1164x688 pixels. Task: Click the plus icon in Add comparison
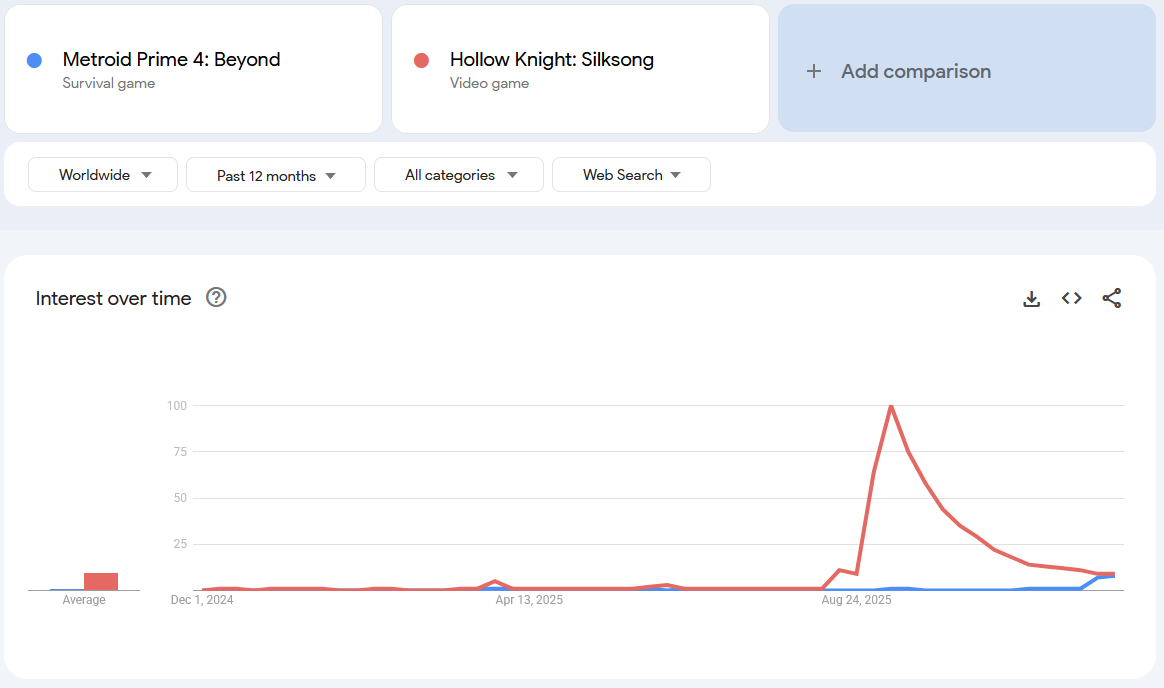(x=814, y=71)
